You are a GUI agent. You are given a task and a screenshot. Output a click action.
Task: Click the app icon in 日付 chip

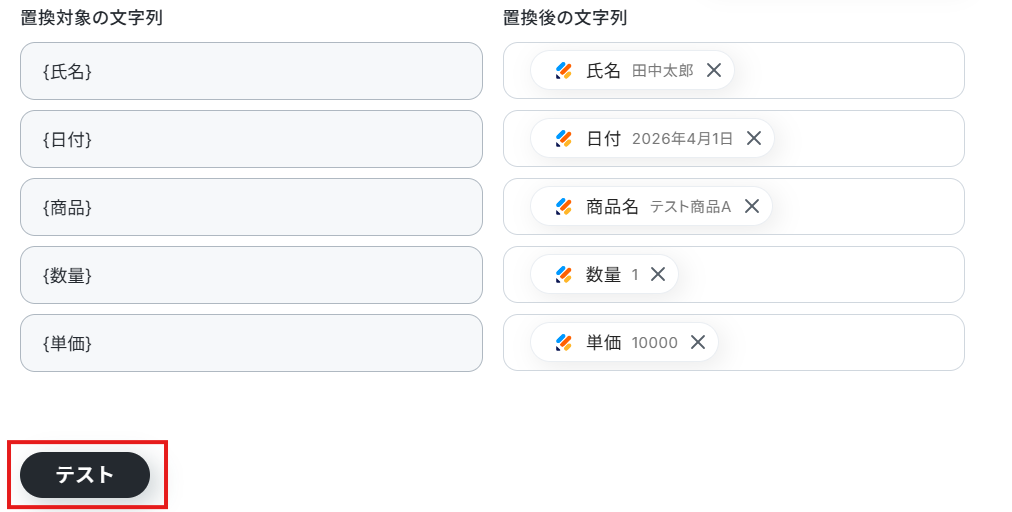[x=564, y=139]
